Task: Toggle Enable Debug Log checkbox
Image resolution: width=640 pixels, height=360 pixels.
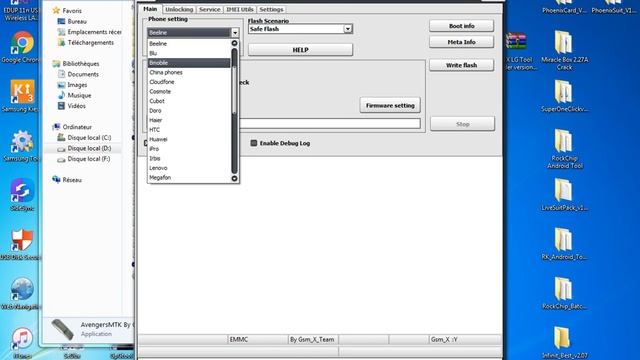Action: click(x=253, y=143)
